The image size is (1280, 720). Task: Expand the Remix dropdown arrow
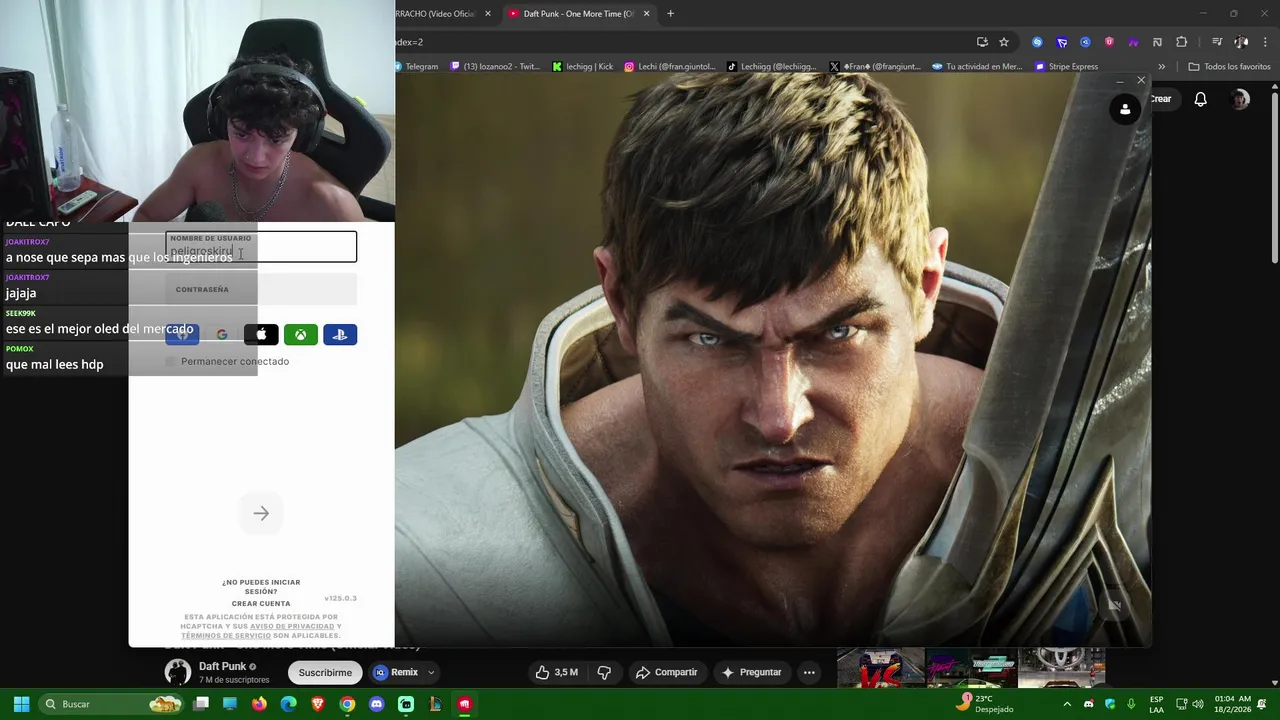pos(431,673)
